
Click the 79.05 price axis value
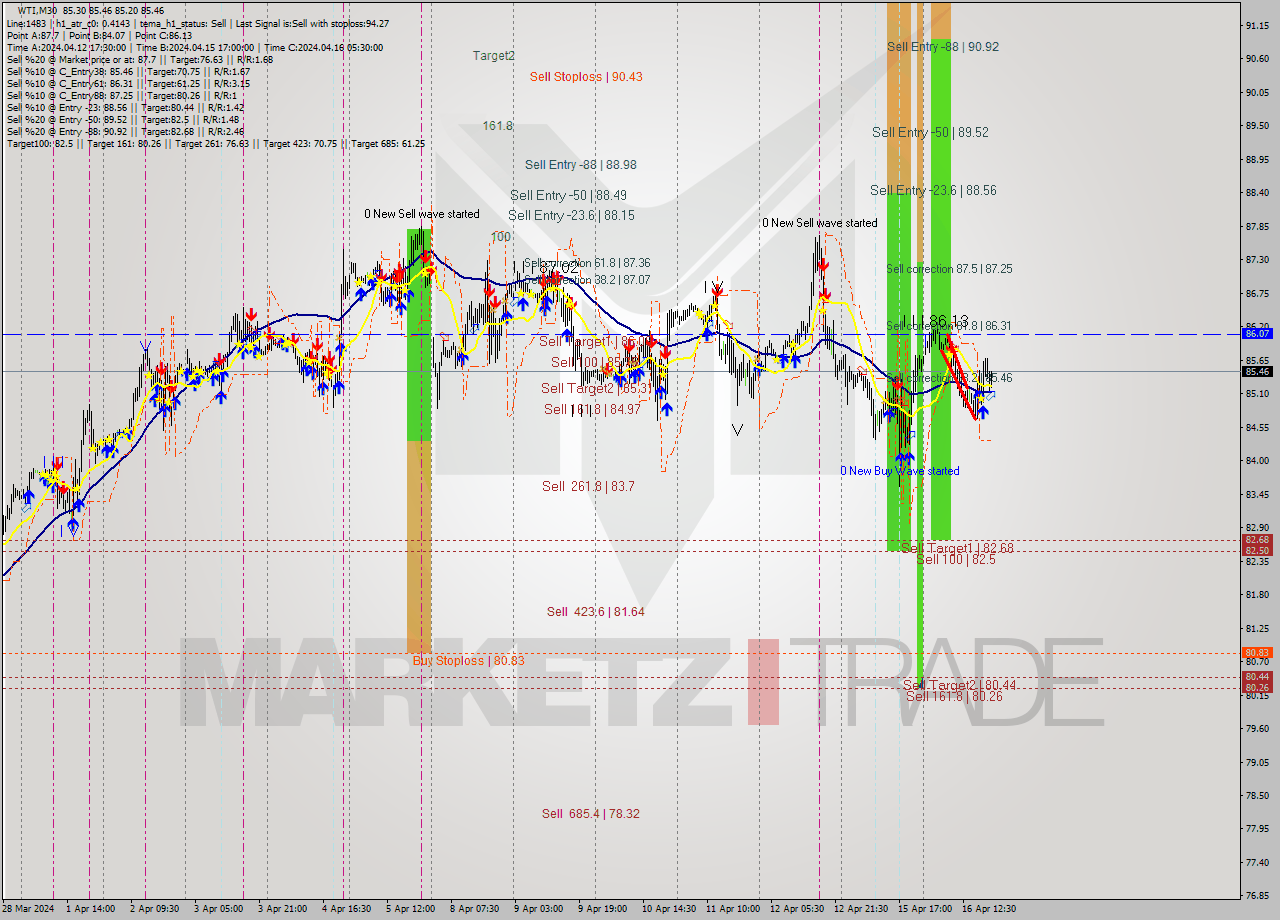click(x=1257, y=762)
